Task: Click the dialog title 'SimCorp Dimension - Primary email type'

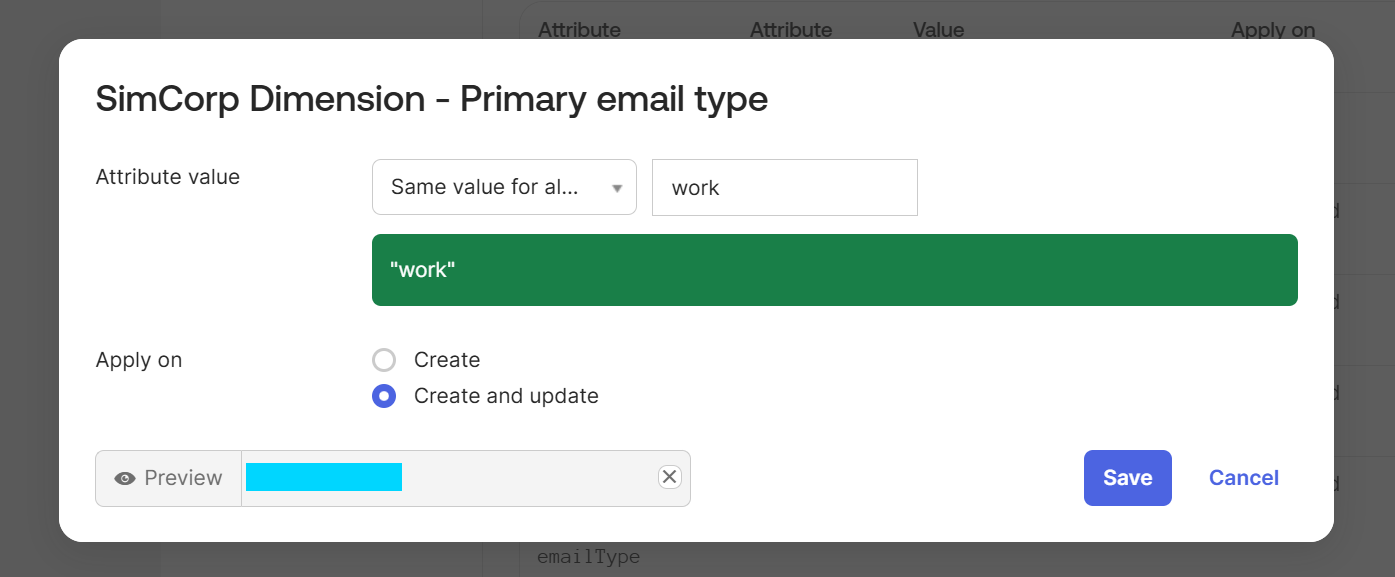Action: click(x=432, y=99)
